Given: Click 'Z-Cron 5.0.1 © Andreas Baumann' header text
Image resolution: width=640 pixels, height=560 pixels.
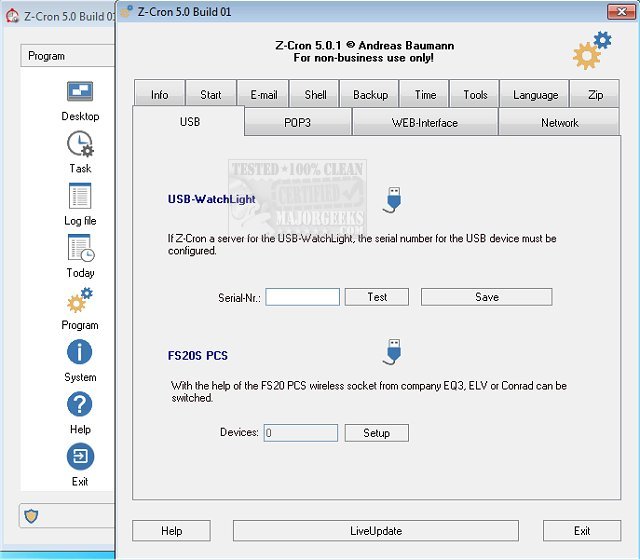Looking at the screenshot, I should 364,45.
